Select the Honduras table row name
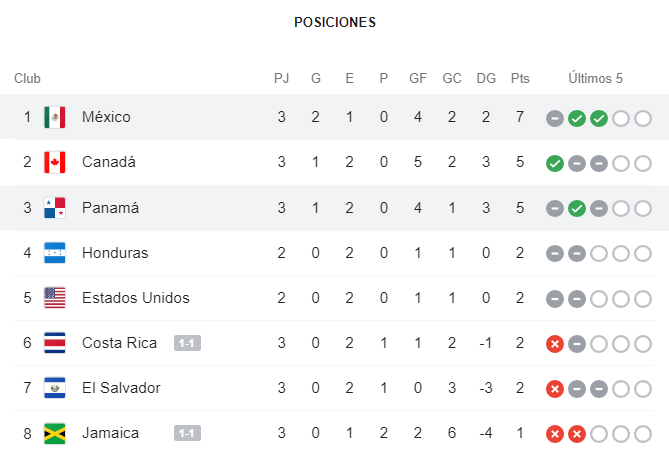669x460 pixels. pos(115,253)
